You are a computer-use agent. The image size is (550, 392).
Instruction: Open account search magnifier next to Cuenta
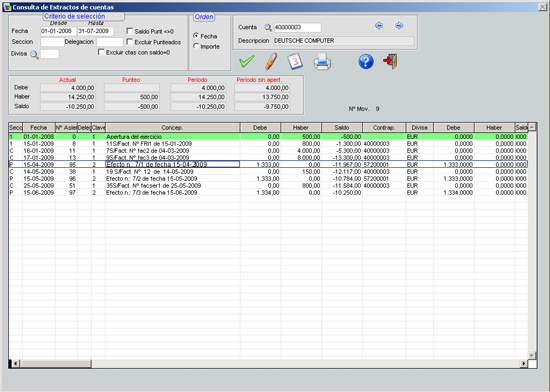point(268,27)
